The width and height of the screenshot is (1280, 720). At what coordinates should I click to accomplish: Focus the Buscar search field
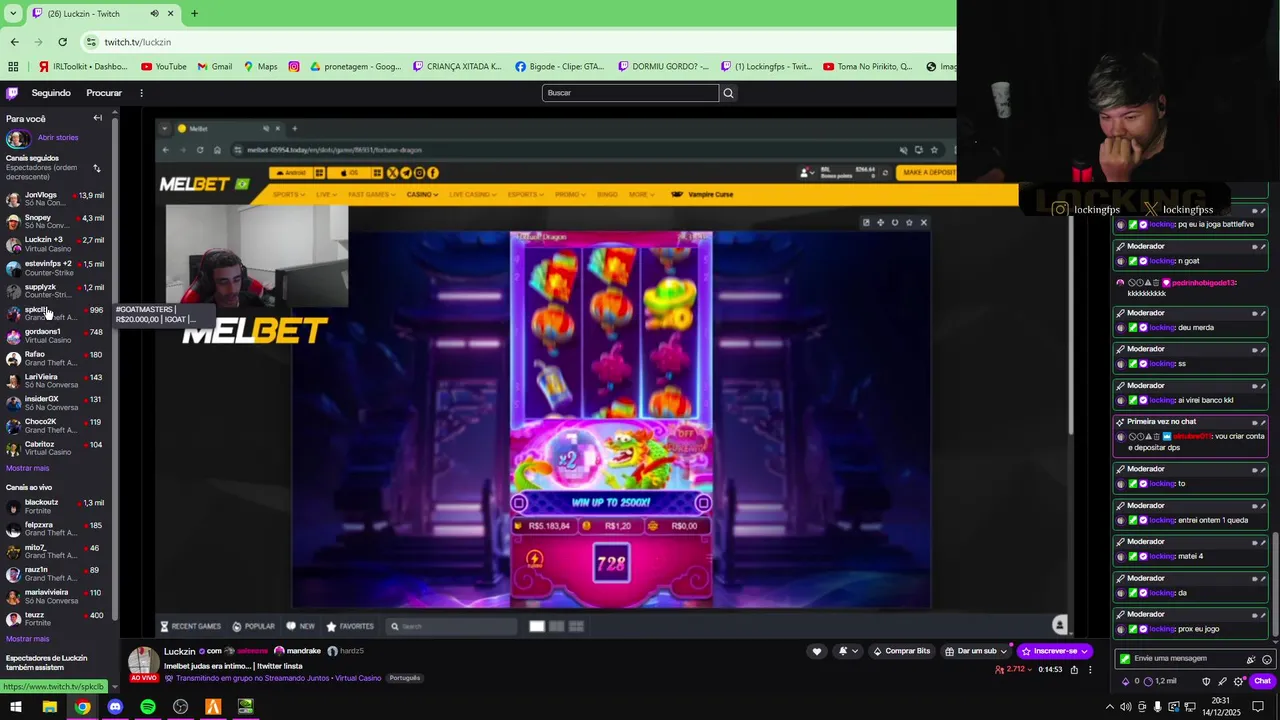[630, 93]
